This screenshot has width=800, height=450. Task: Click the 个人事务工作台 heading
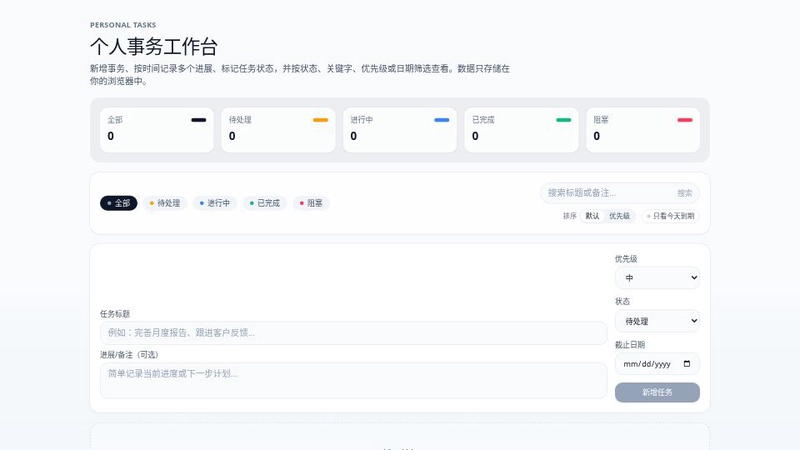154,46
